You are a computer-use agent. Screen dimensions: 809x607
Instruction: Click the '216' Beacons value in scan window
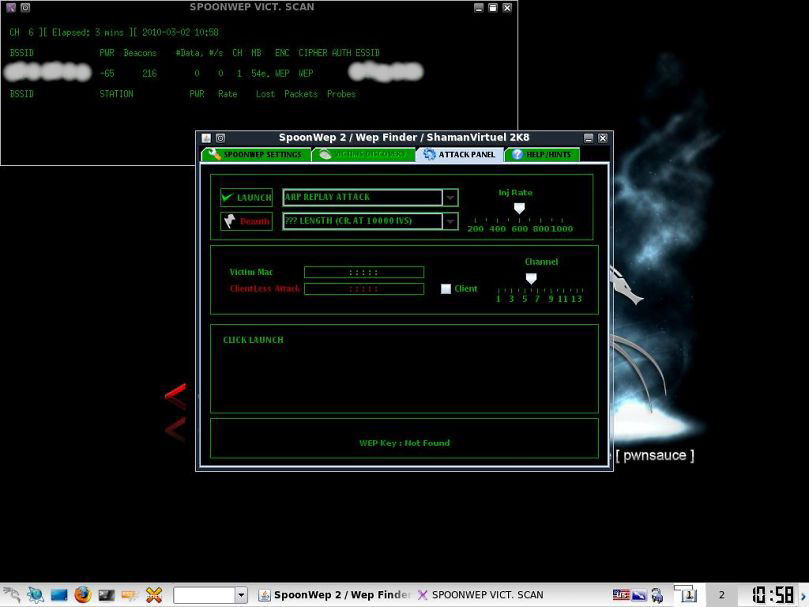[x=150, y=73]
